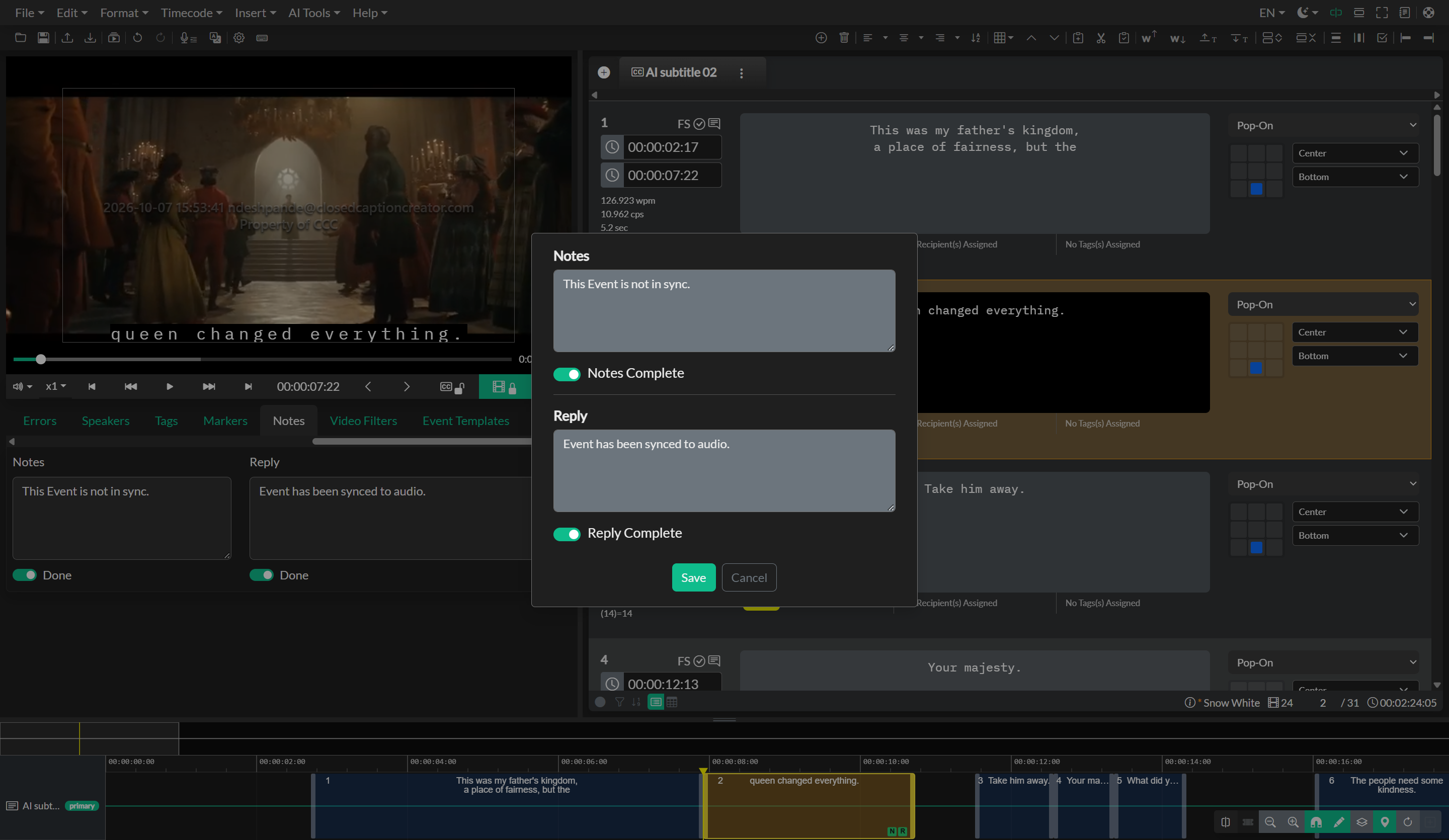The width and height of the screenshot is (1449, 840).
Task: Click the scissors cut icon
Action: (x=1101, y=38)
